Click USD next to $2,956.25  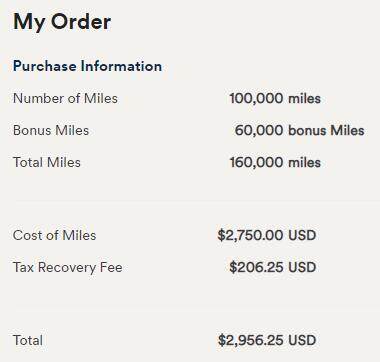[x=302, y=340]
